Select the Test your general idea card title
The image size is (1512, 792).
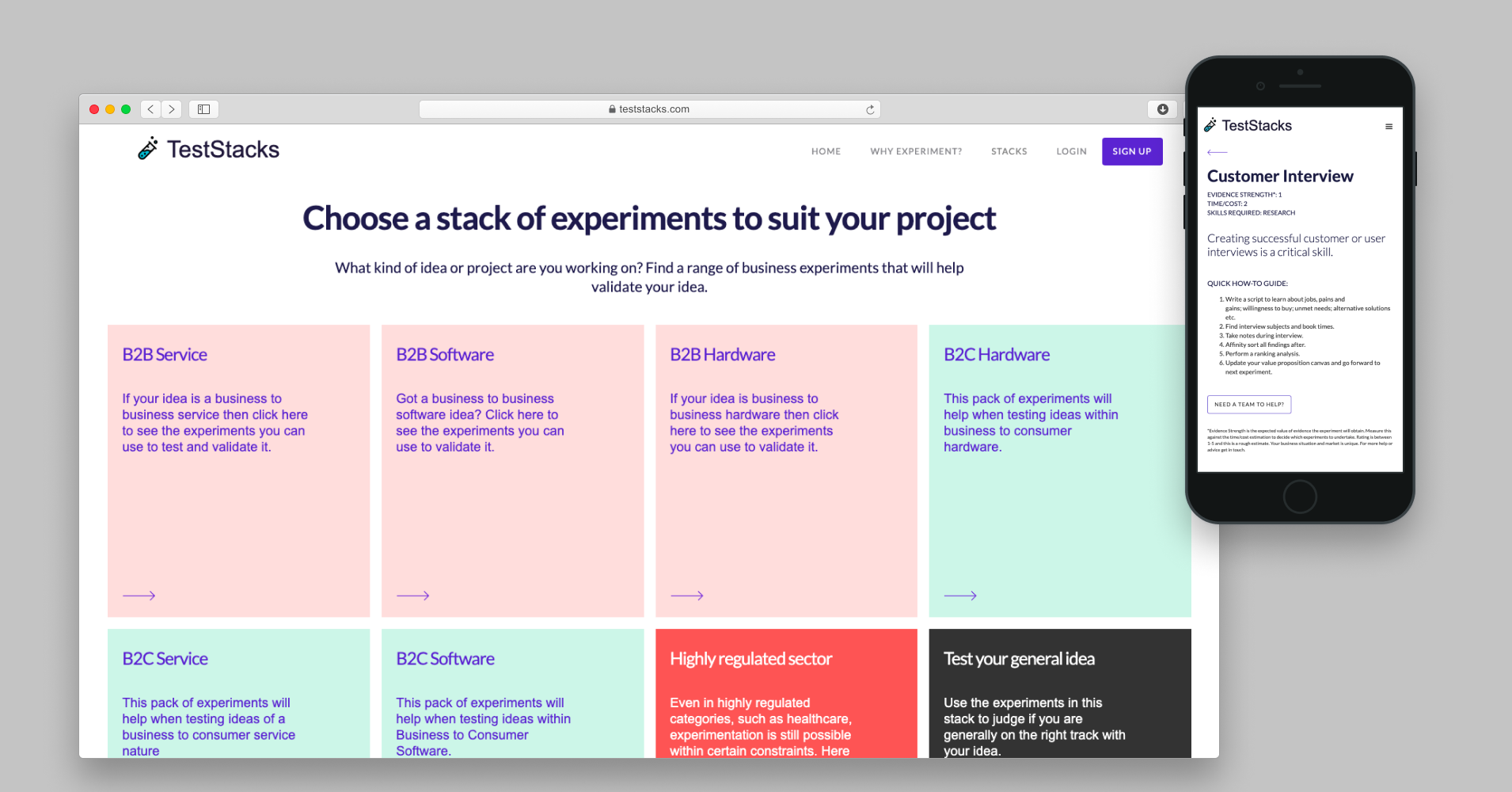tap(1019, 659)
